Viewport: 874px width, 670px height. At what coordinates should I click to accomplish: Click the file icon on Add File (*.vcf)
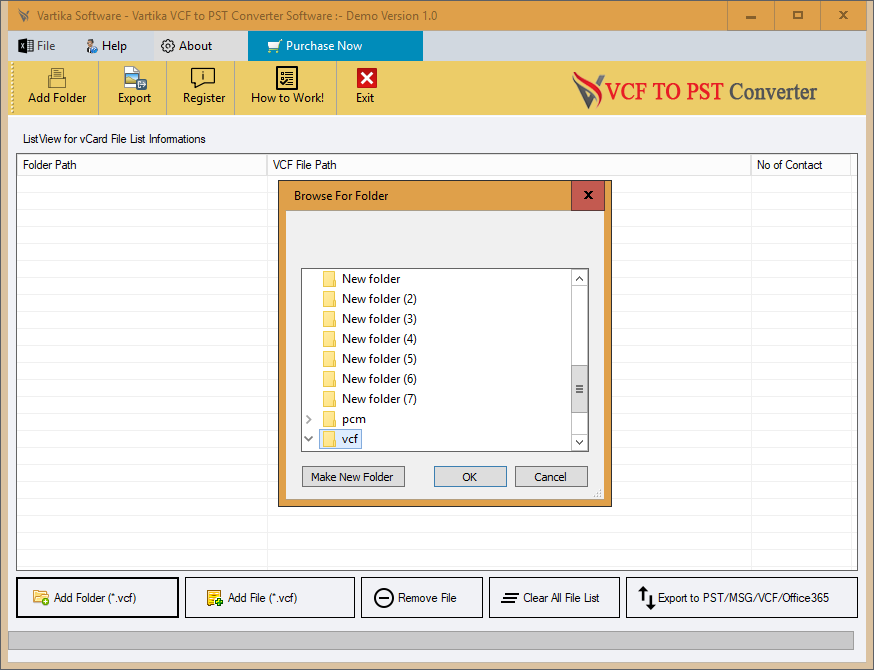tap(215, 598)
